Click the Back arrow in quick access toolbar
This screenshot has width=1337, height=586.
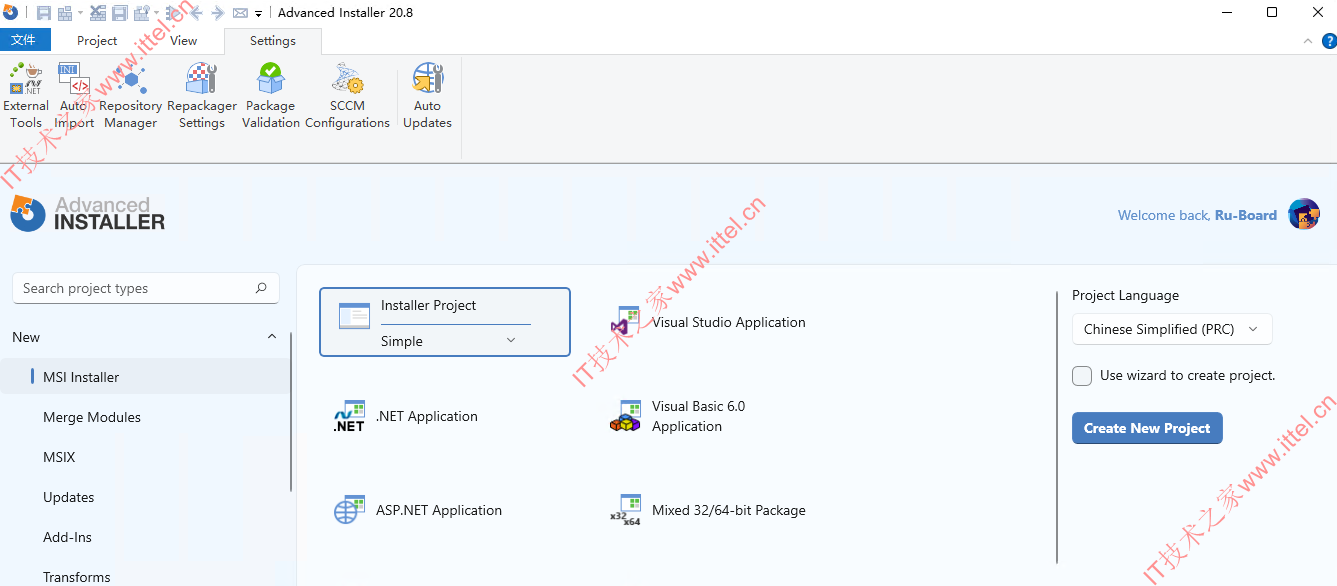196,13
